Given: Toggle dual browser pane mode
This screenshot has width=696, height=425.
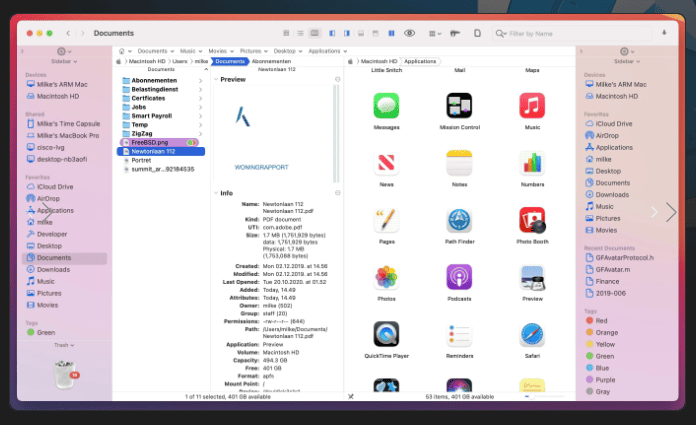Looking at the screenshot, I should tap(392, 33).
